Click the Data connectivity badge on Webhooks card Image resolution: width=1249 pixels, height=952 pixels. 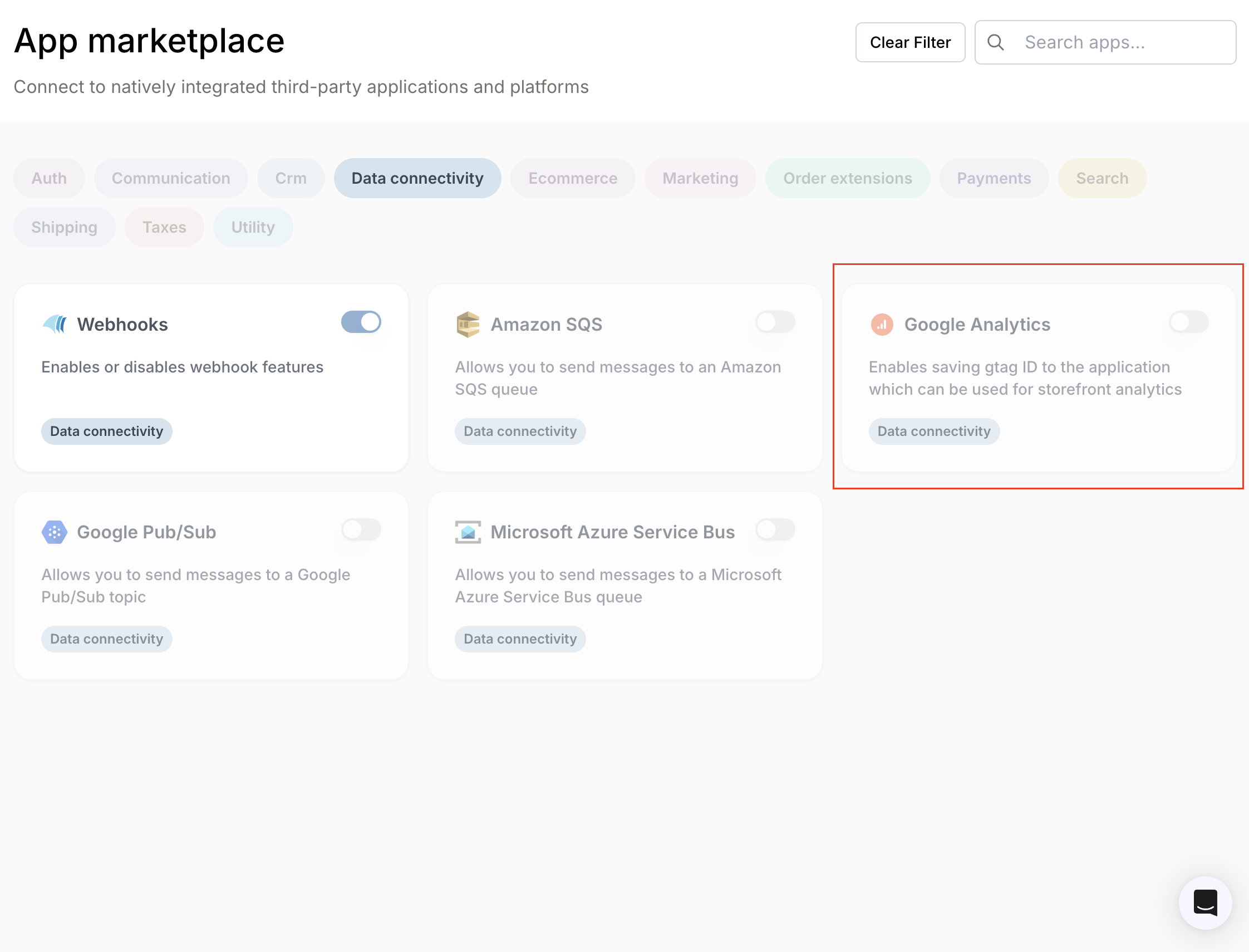pyautogui.click(x=106, y=431)
